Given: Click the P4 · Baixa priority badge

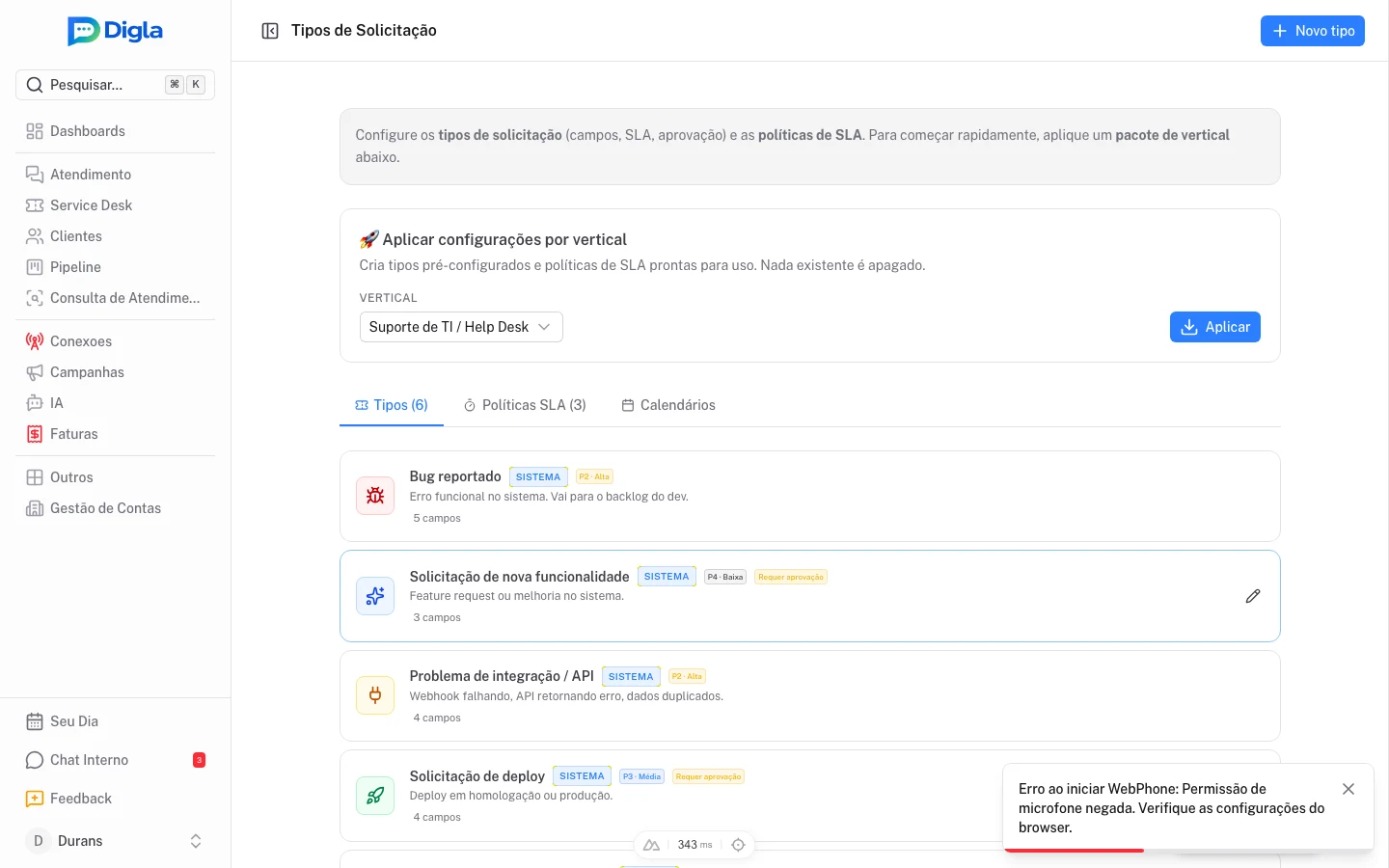Looking at the screenshot, I should pos(725,577).
